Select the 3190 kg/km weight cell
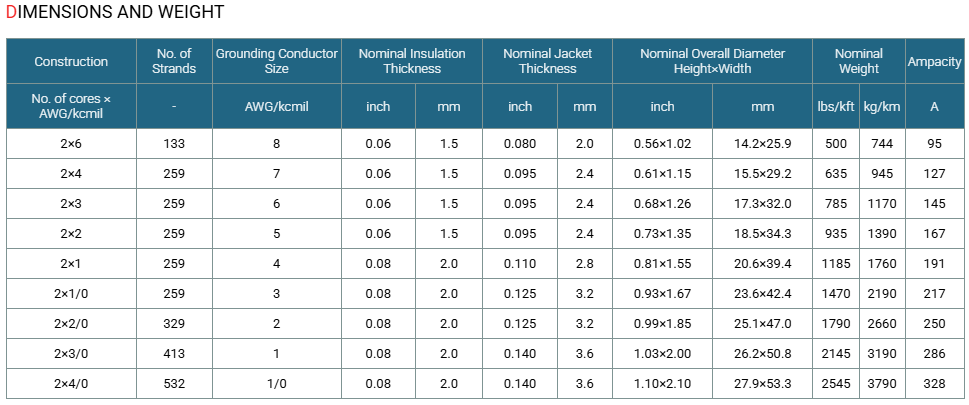 882,354
